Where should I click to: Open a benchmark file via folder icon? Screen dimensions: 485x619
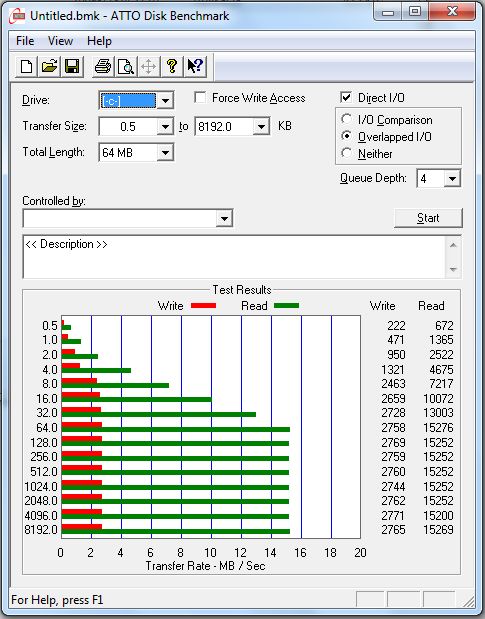(x=49, y=66)
